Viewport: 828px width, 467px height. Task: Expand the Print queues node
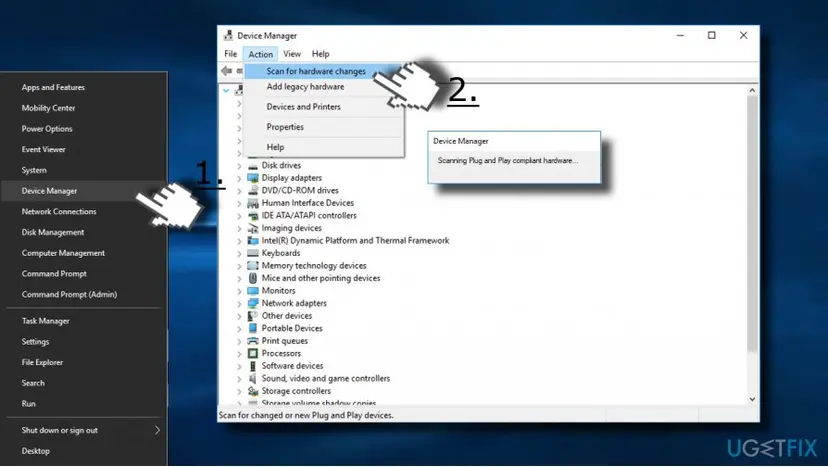(x=239, y=341)
